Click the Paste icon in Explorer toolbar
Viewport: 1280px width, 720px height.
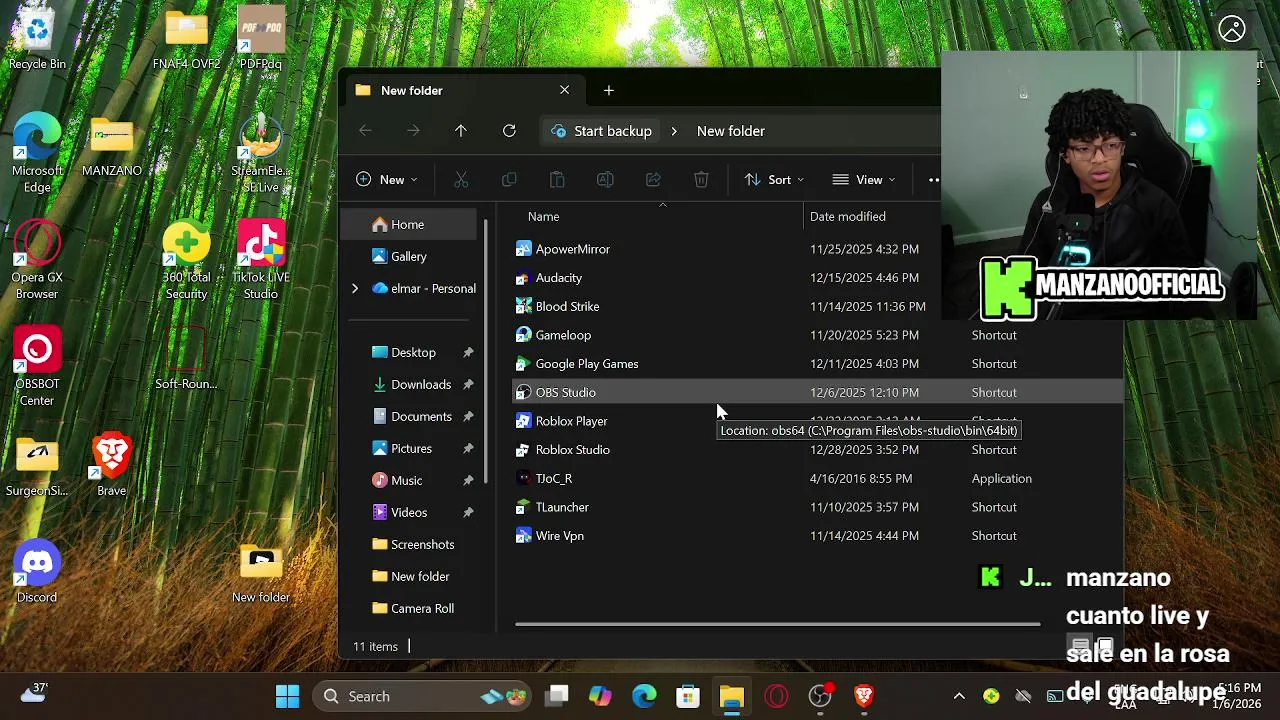click(557, 180)
